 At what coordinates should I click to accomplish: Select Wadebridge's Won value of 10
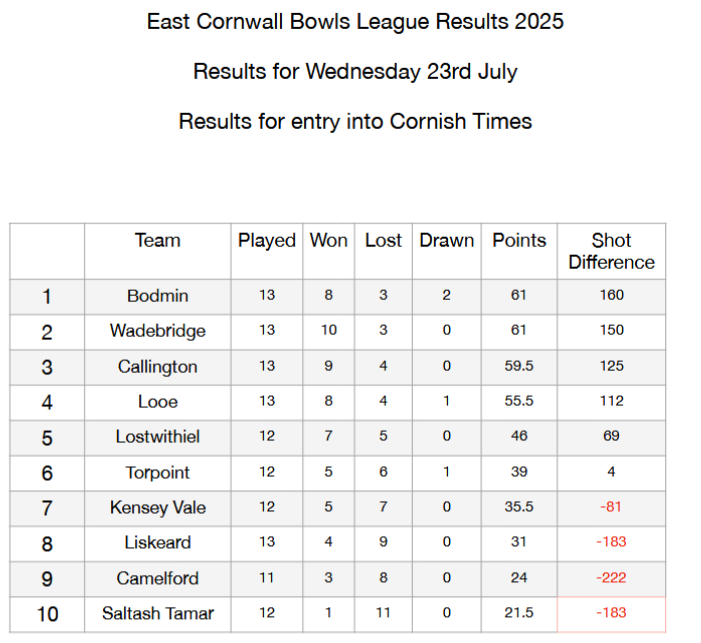(x=329, y=332)
